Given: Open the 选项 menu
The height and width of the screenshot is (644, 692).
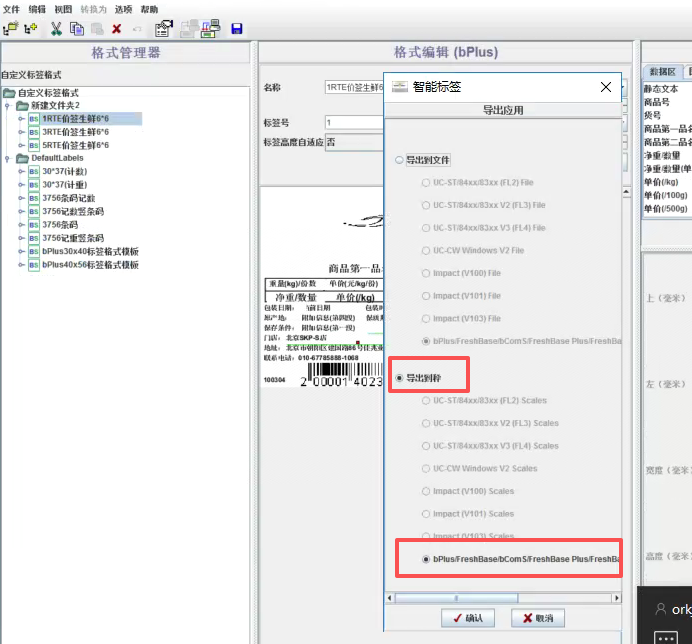Looking at the screenshot, I should [123, 8].
